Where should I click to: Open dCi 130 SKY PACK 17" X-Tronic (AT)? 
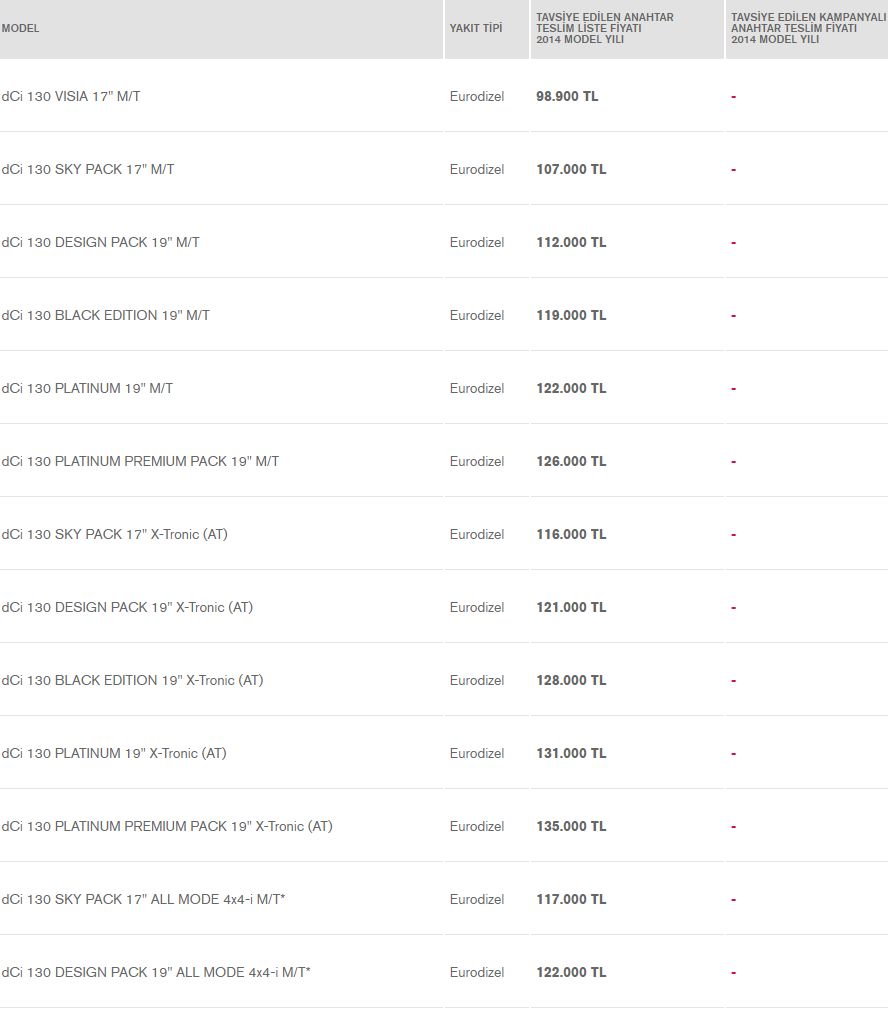114,534
